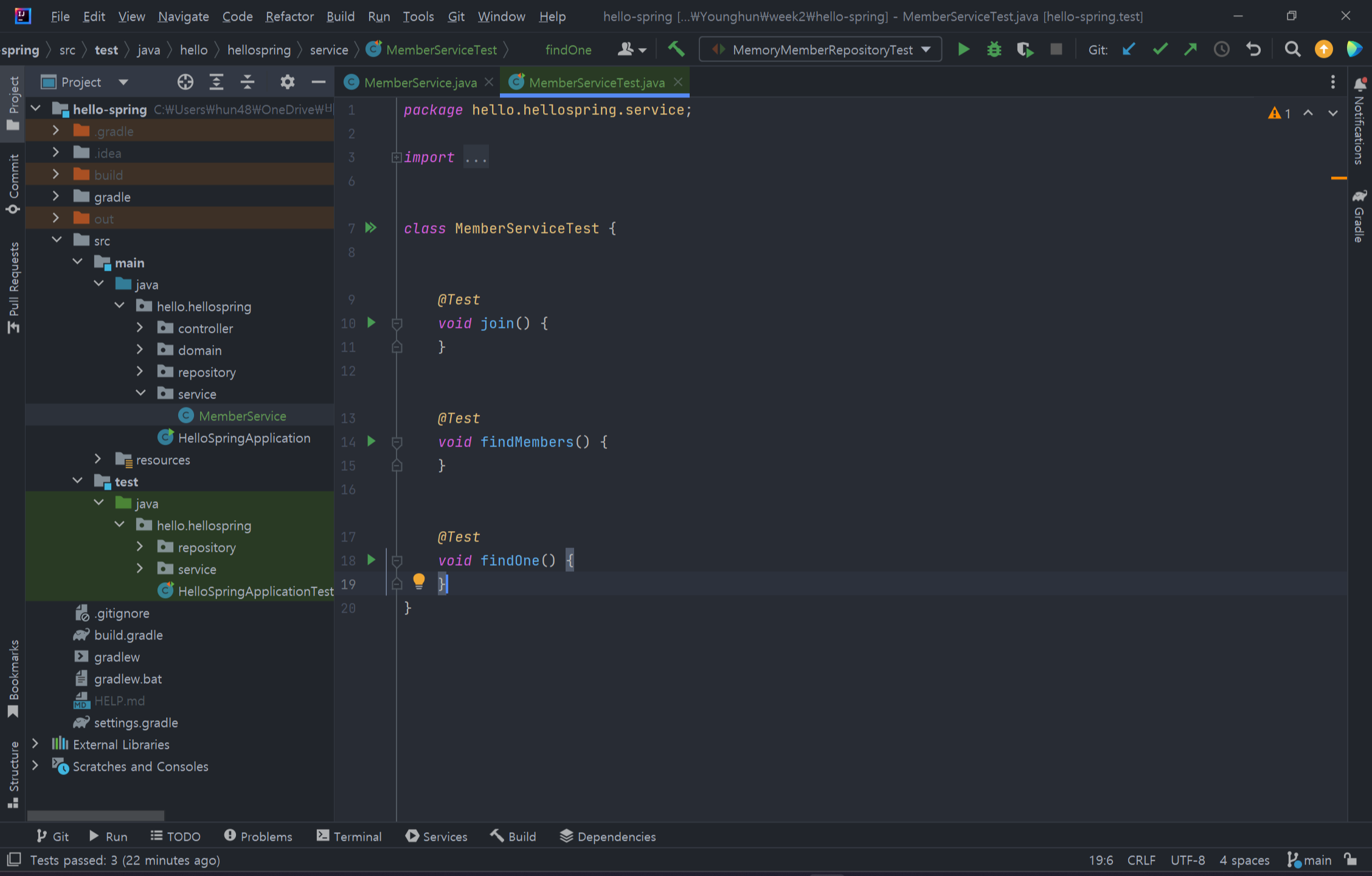The height and width of the screenshot is (876, 1372).
Task: Click Select Opened File crosshair icon
Action: point(185,82)
